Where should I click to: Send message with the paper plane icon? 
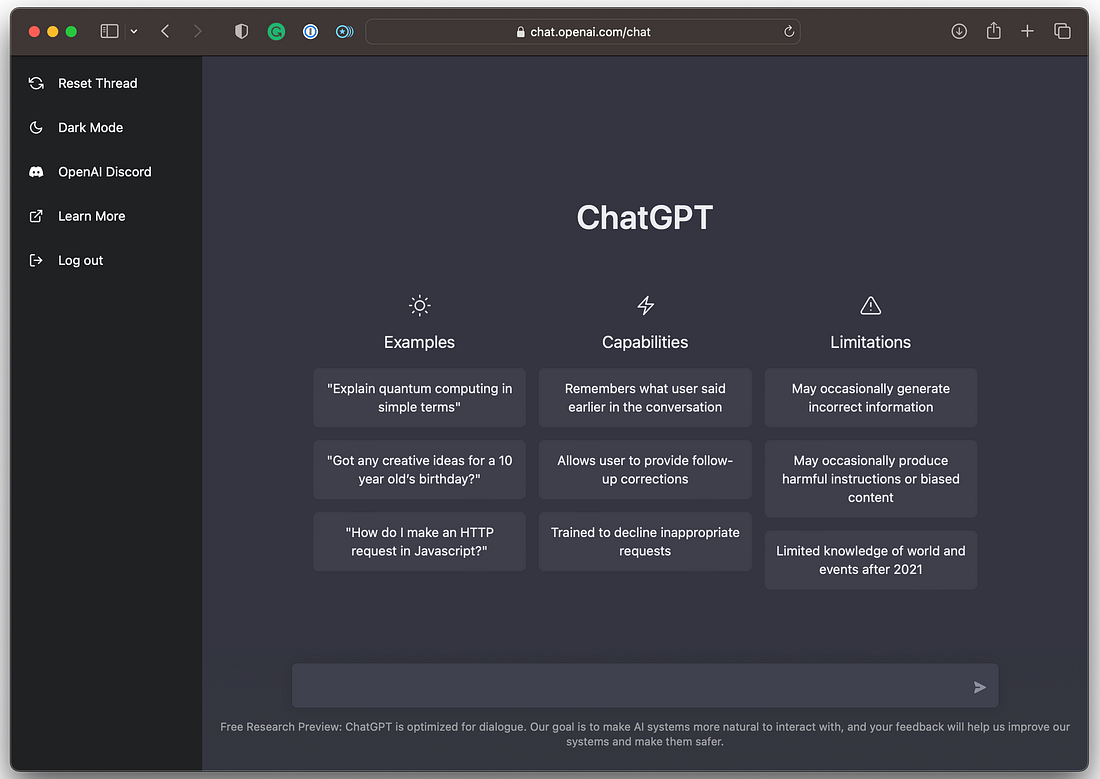tap(980, 687)
